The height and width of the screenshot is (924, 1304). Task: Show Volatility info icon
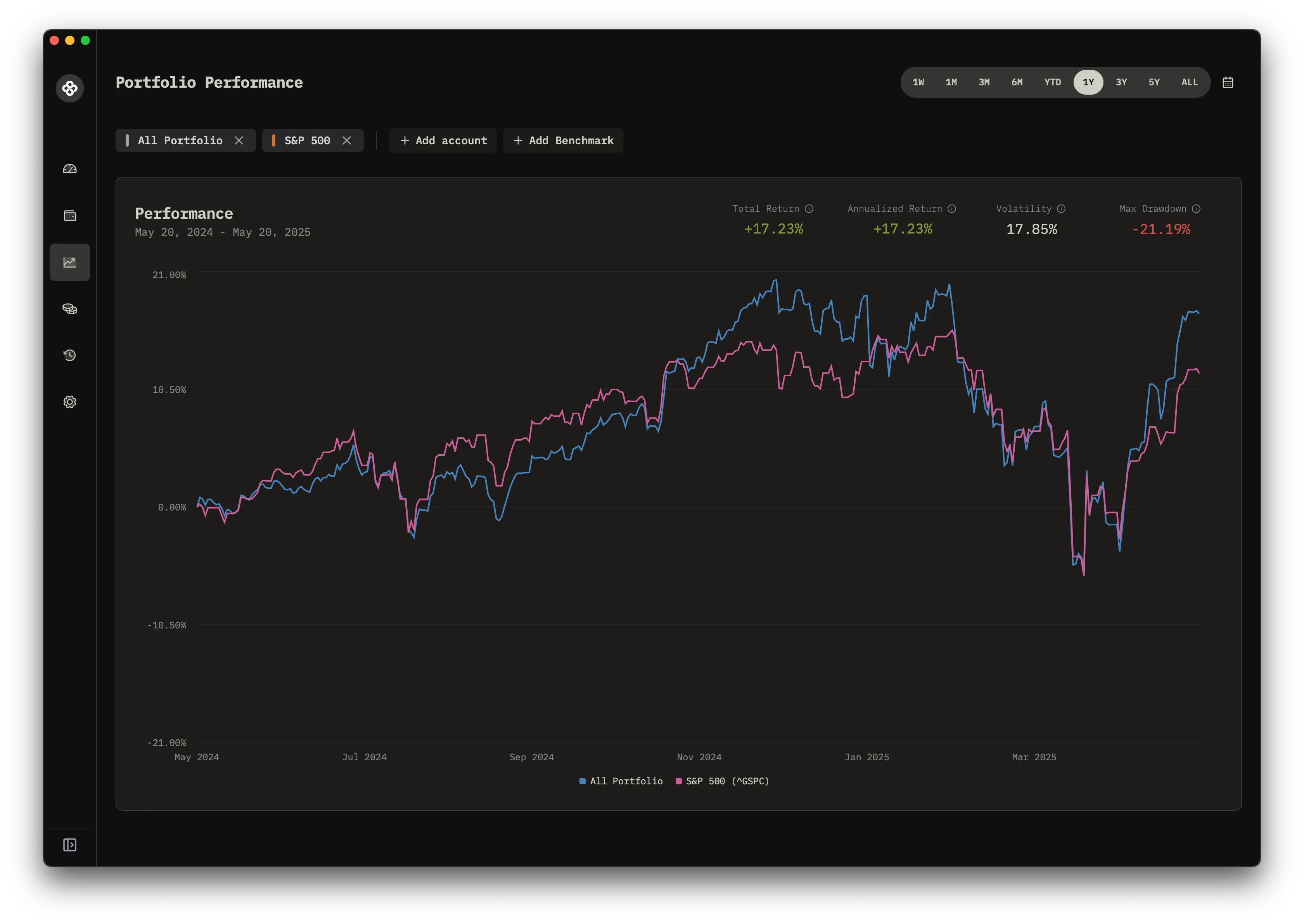click(1061, 209)
